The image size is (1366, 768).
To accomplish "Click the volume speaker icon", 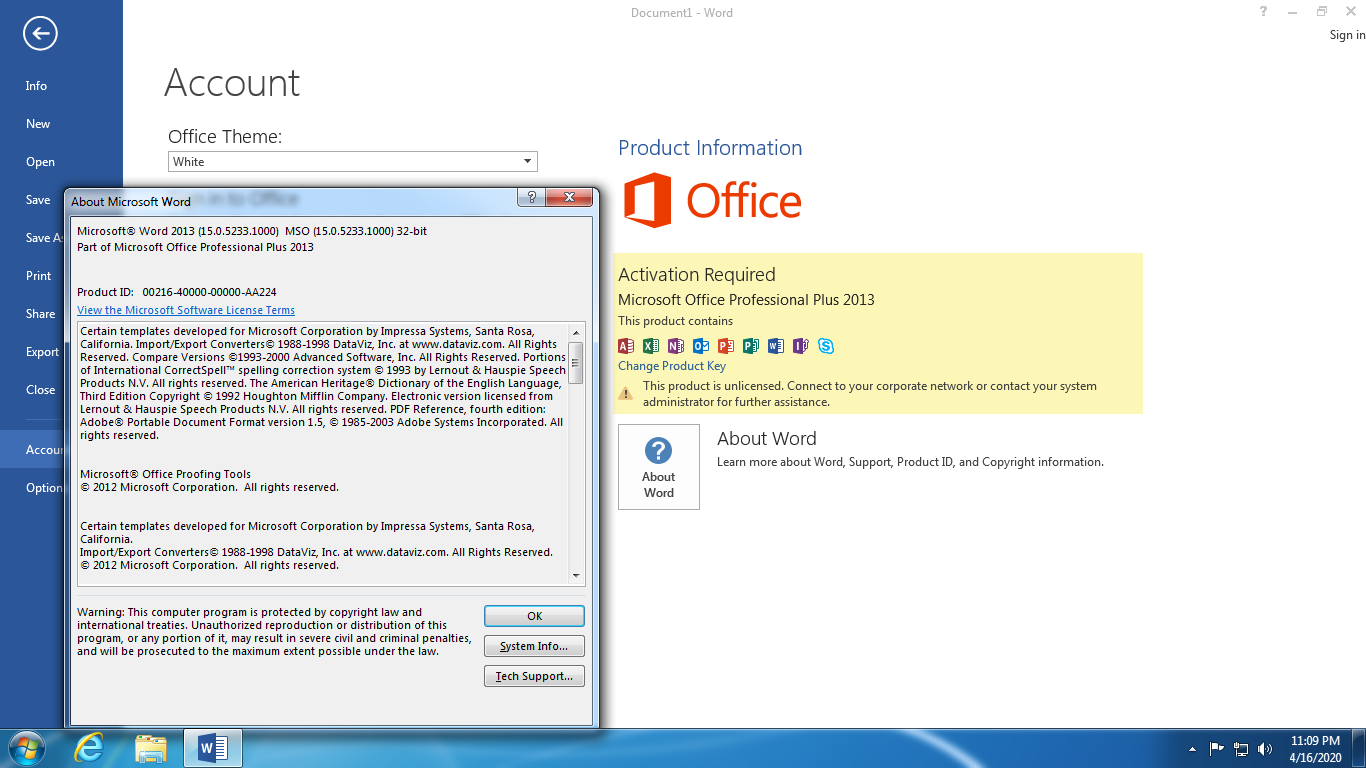I will click(1265, 748).
